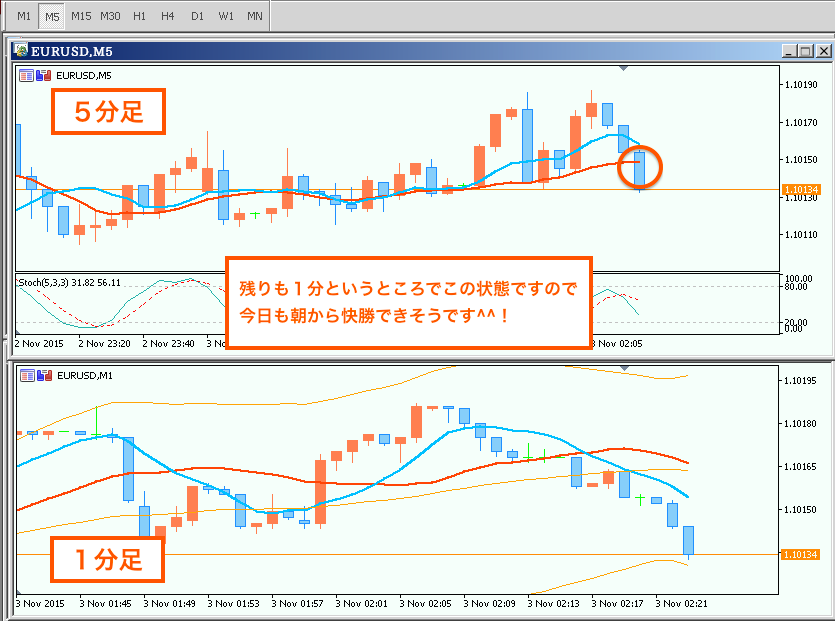Click the Stoch(5,3,3) indicator label
Viewport: 835px width, 621px height.
coord(69,283)
